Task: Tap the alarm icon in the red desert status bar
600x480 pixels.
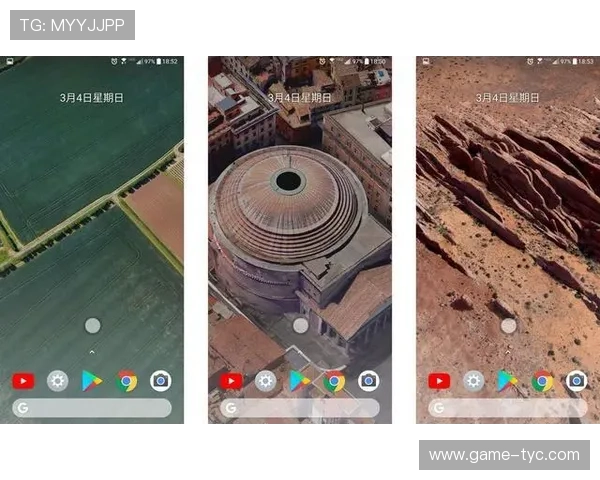Action: point(530,61)
